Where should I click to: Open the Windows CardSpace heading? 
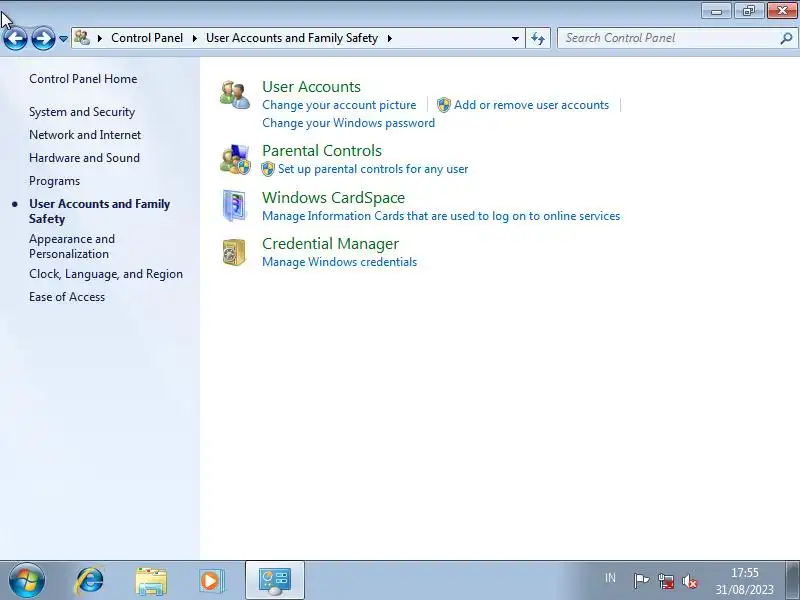[x=334, y=197]
